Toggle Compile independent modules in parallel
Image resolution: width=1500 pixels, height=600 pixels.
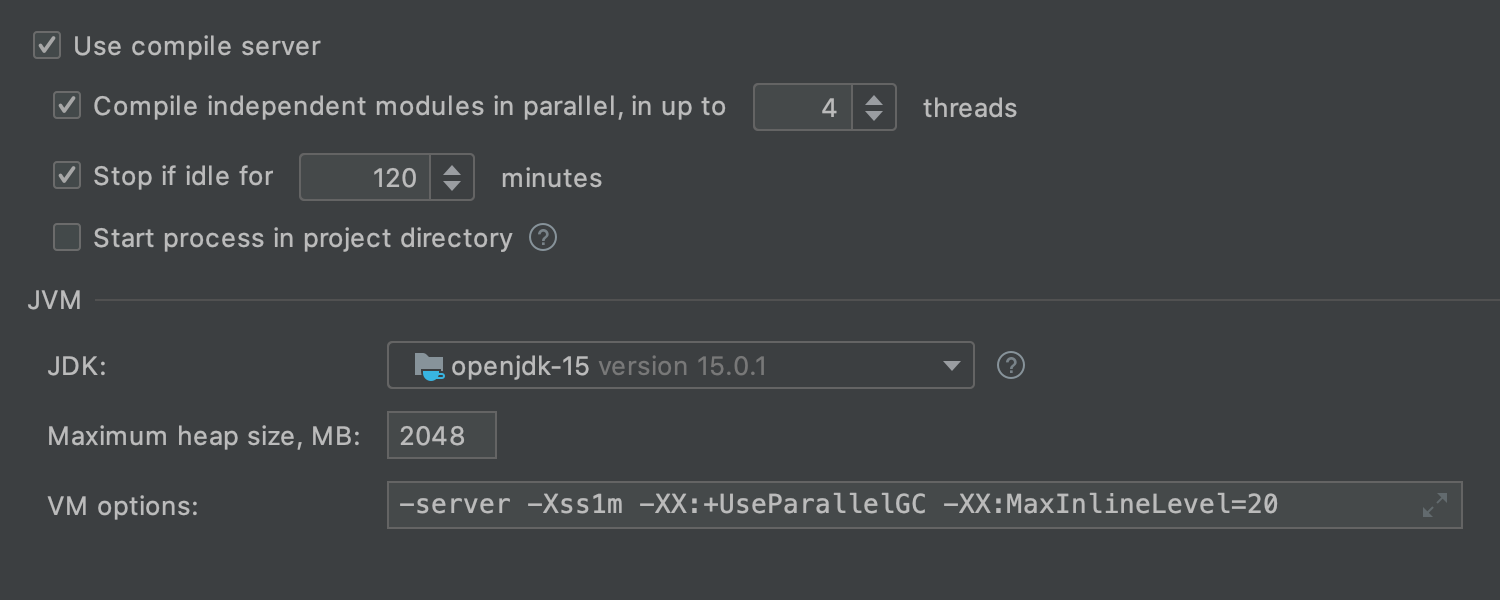(67, 106)
